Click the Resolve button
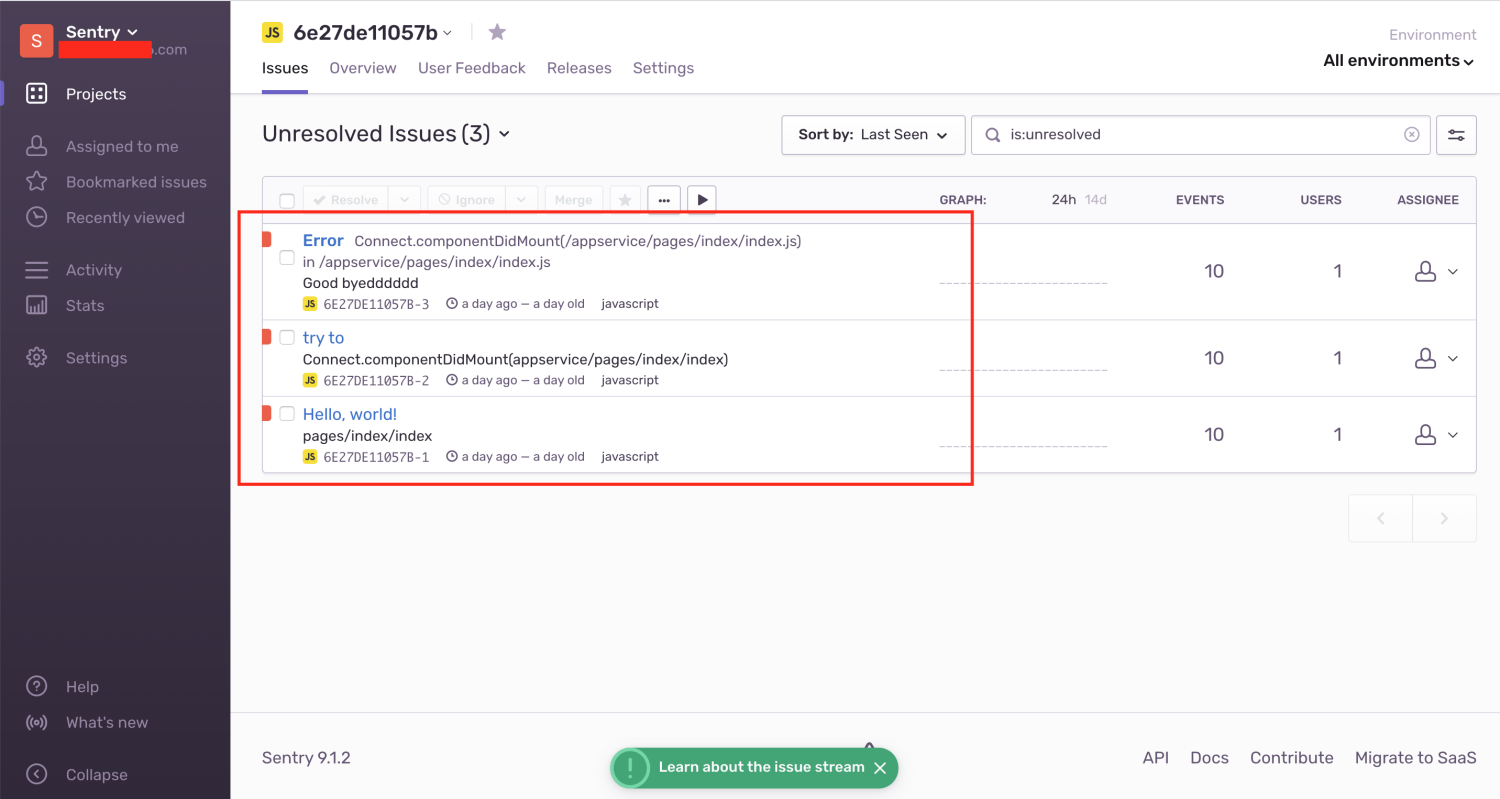 pyautogui.click(x=345, y=200)
